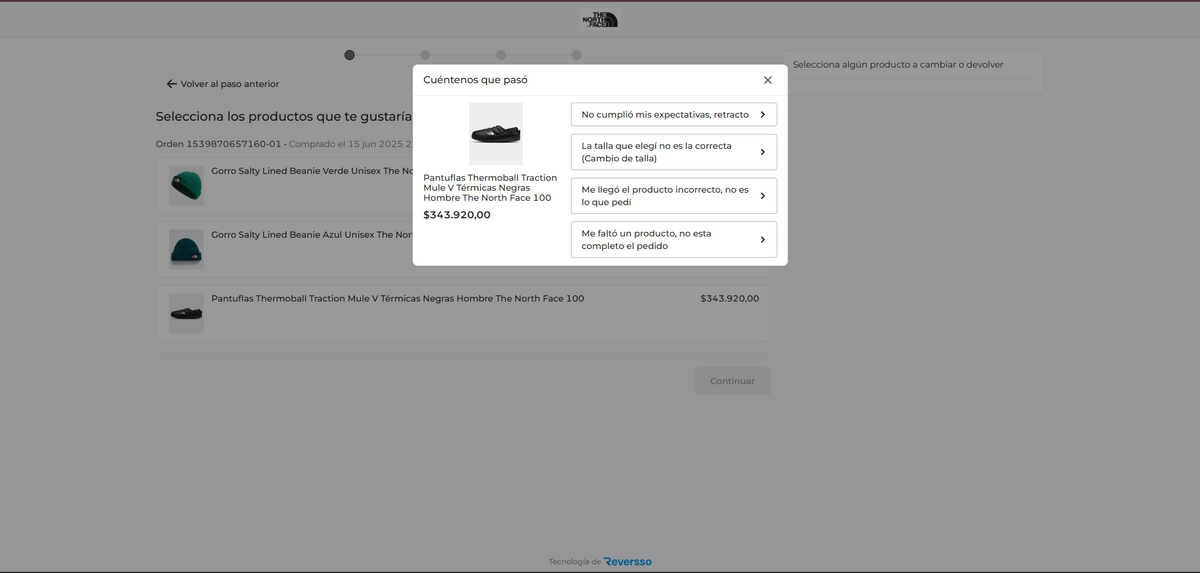1200x573 pixels.
Task: Click 'Selecciona algún producto a cambiar o devolver'
Action: [898, 65]
